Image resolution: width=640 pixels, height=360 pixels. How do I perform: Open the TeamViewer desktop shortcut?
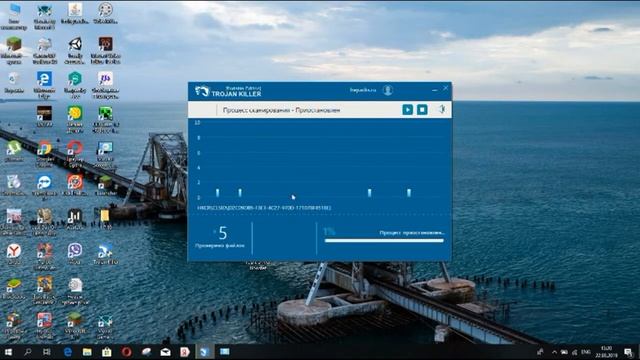[x=44, y=185]
